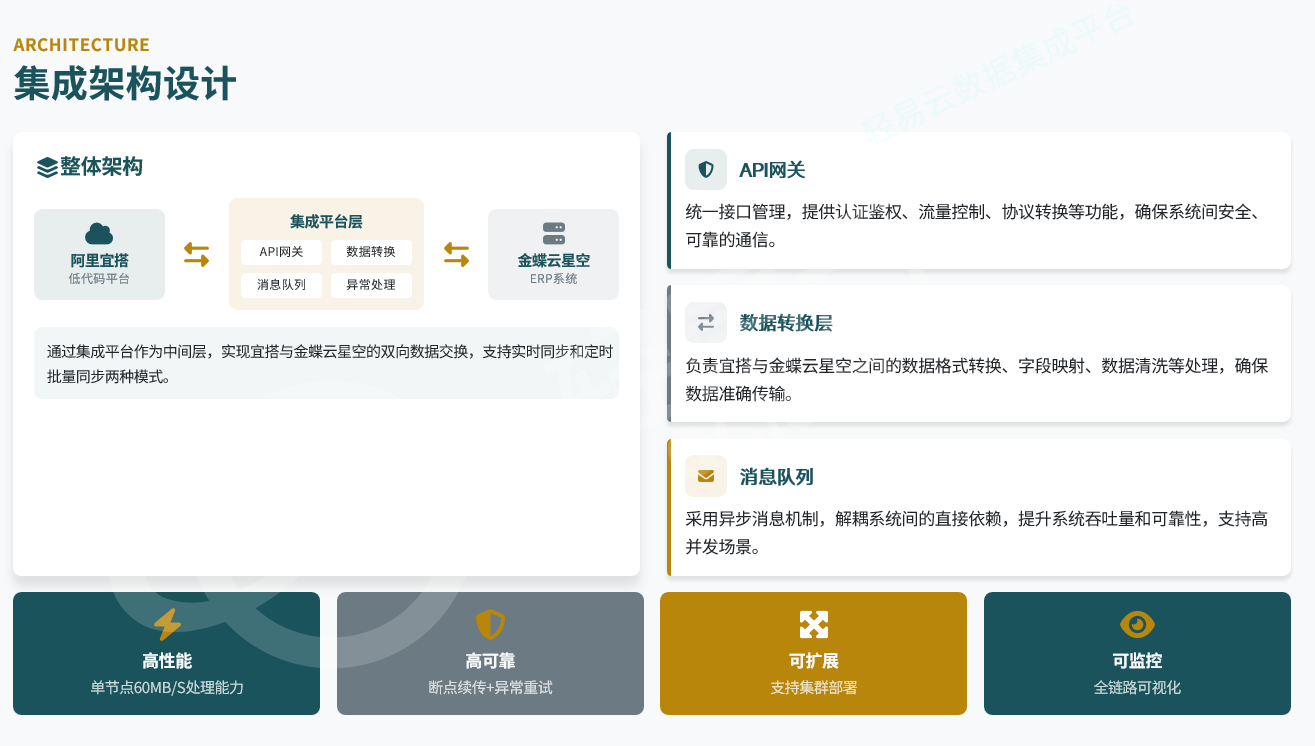Click the expand arrows icon above 可扩展

(x=813, y=625)
